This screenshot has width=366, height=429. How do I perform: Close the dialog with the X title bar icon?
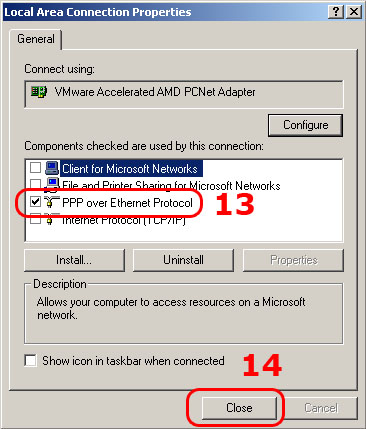coord(354,12)
